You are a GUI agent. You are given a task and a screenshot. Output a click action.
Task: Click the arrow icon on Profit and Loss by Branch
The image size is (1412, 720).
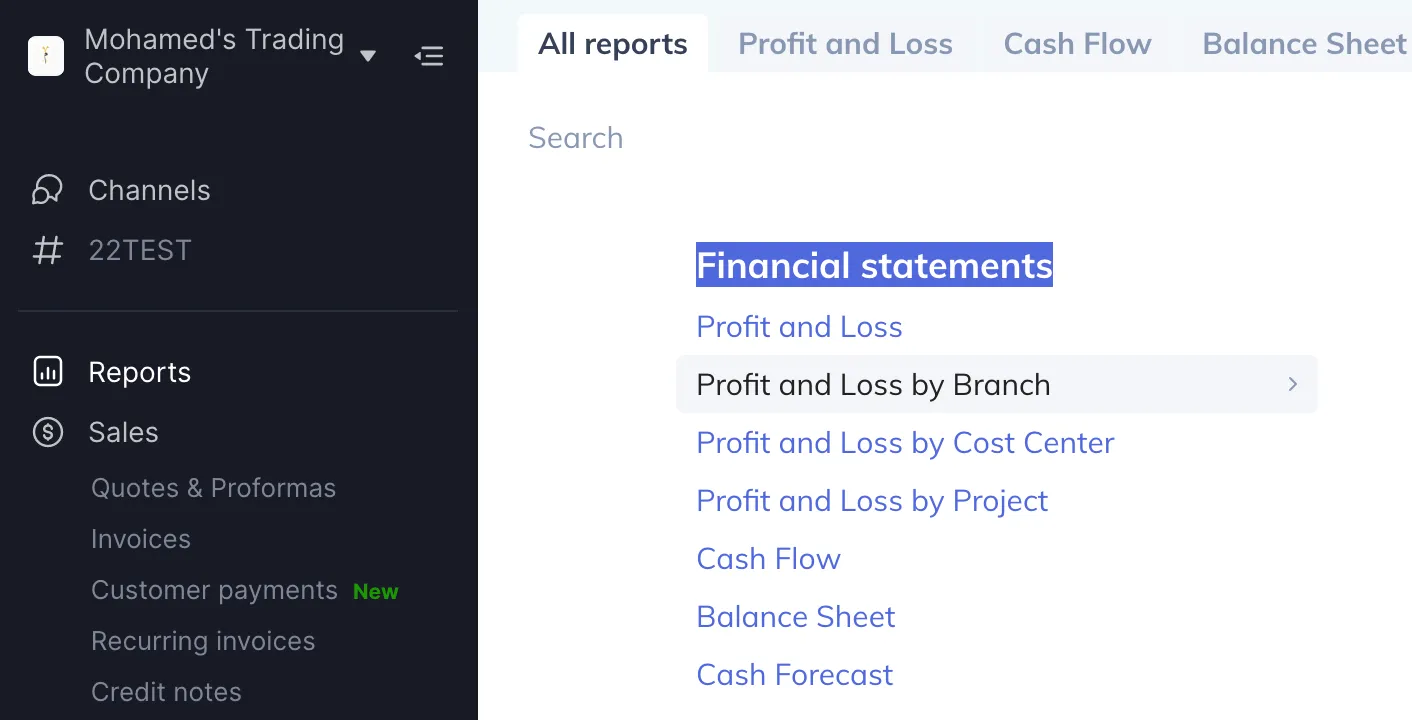tap(1292, 384)
